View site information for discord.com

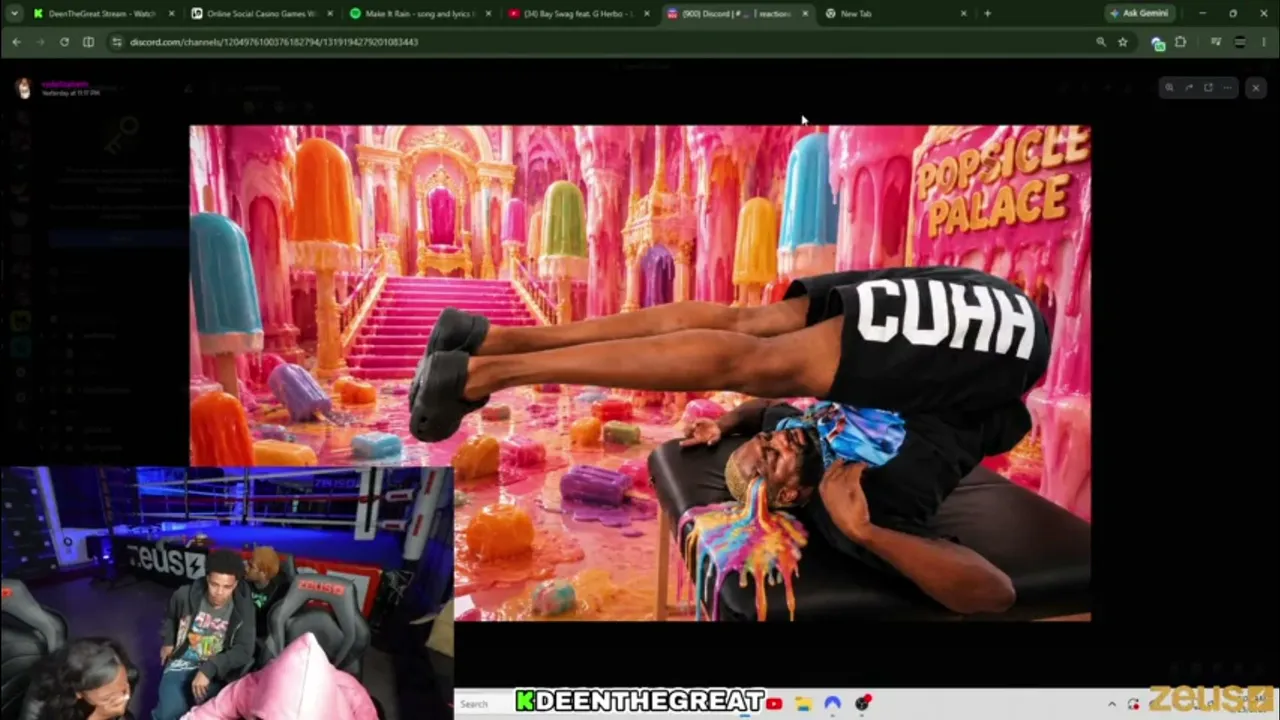pyautogui.click(x=117, y=42)
